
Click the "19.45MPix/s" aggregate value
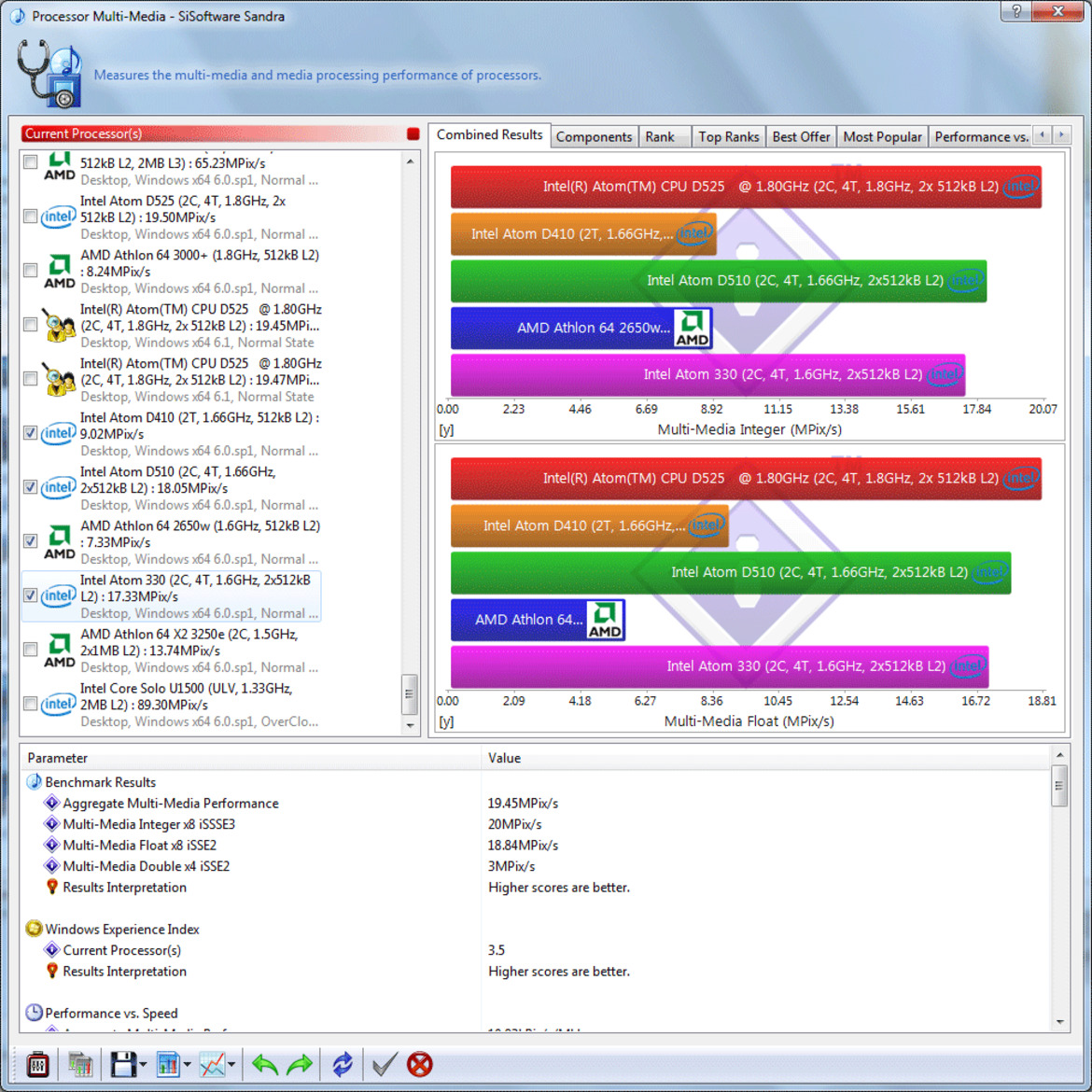point(523,803)
